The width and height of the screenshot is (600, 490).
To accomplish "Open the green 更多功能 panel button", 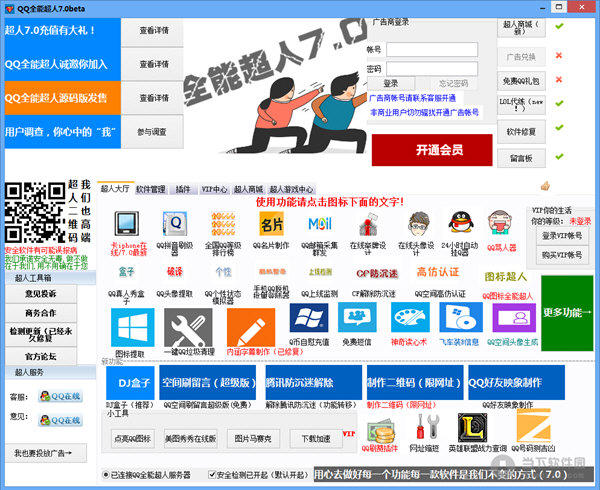I will click(x=567, y=313).
